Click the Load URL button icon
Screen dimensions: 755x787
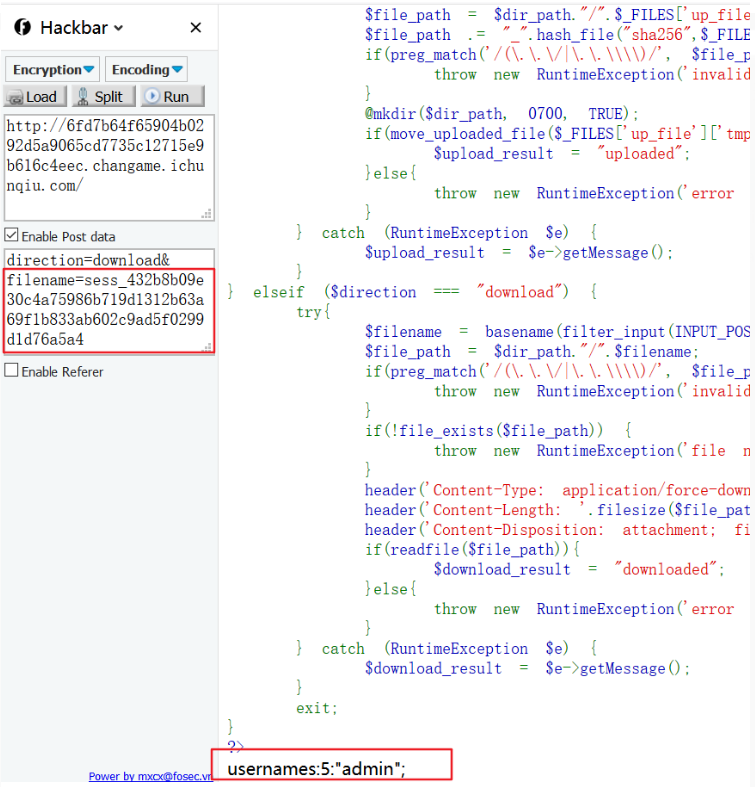point(15,97)
